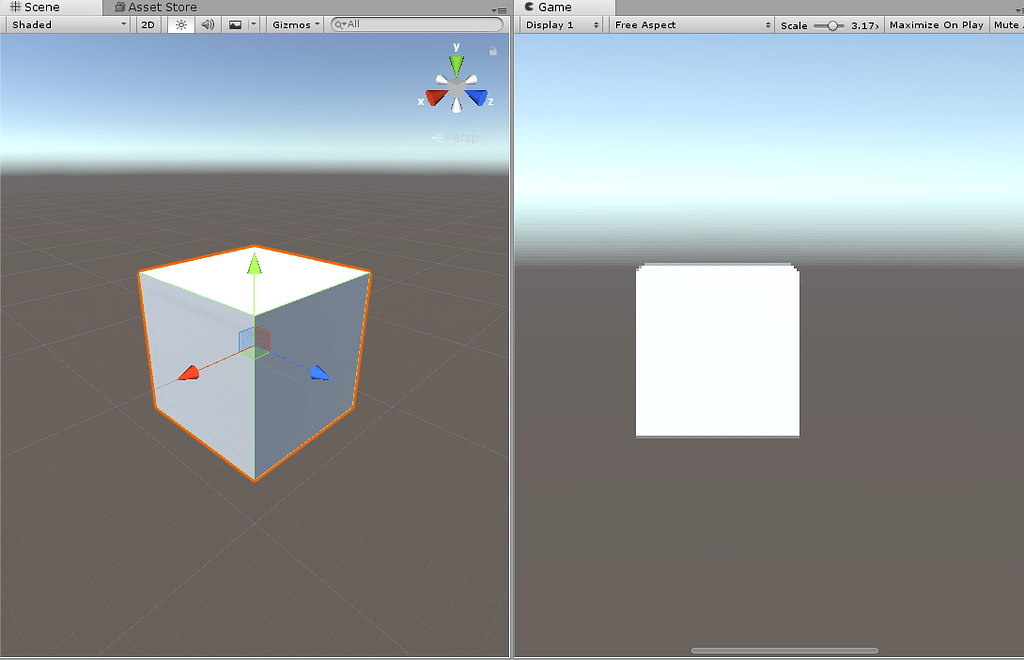Click the center cube of the scene gizmo
Image resolution: width=1024 pixels, height=660 pixels.
coord(457,89)
